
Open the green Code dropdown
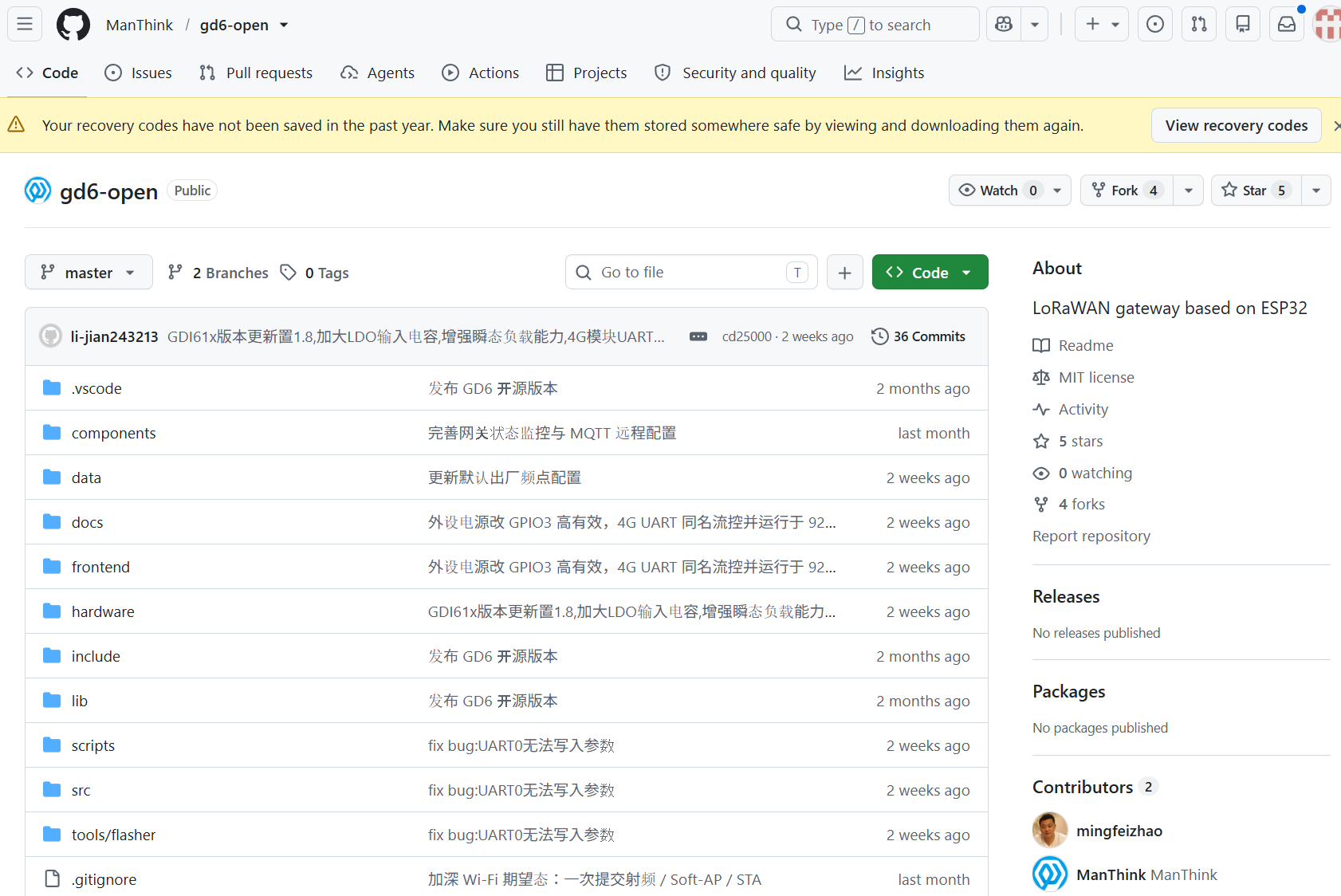tap(930, 273)
